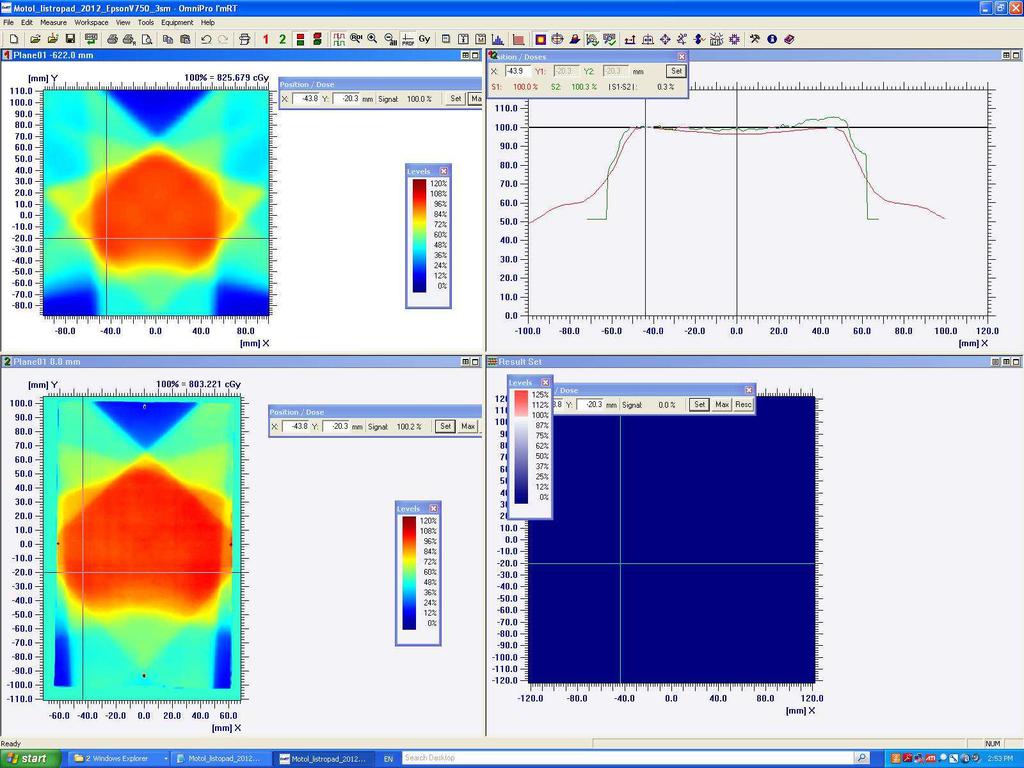
Task: Click the X field in lower-left plane Position/Dose panel
Action: pos(296,426)
